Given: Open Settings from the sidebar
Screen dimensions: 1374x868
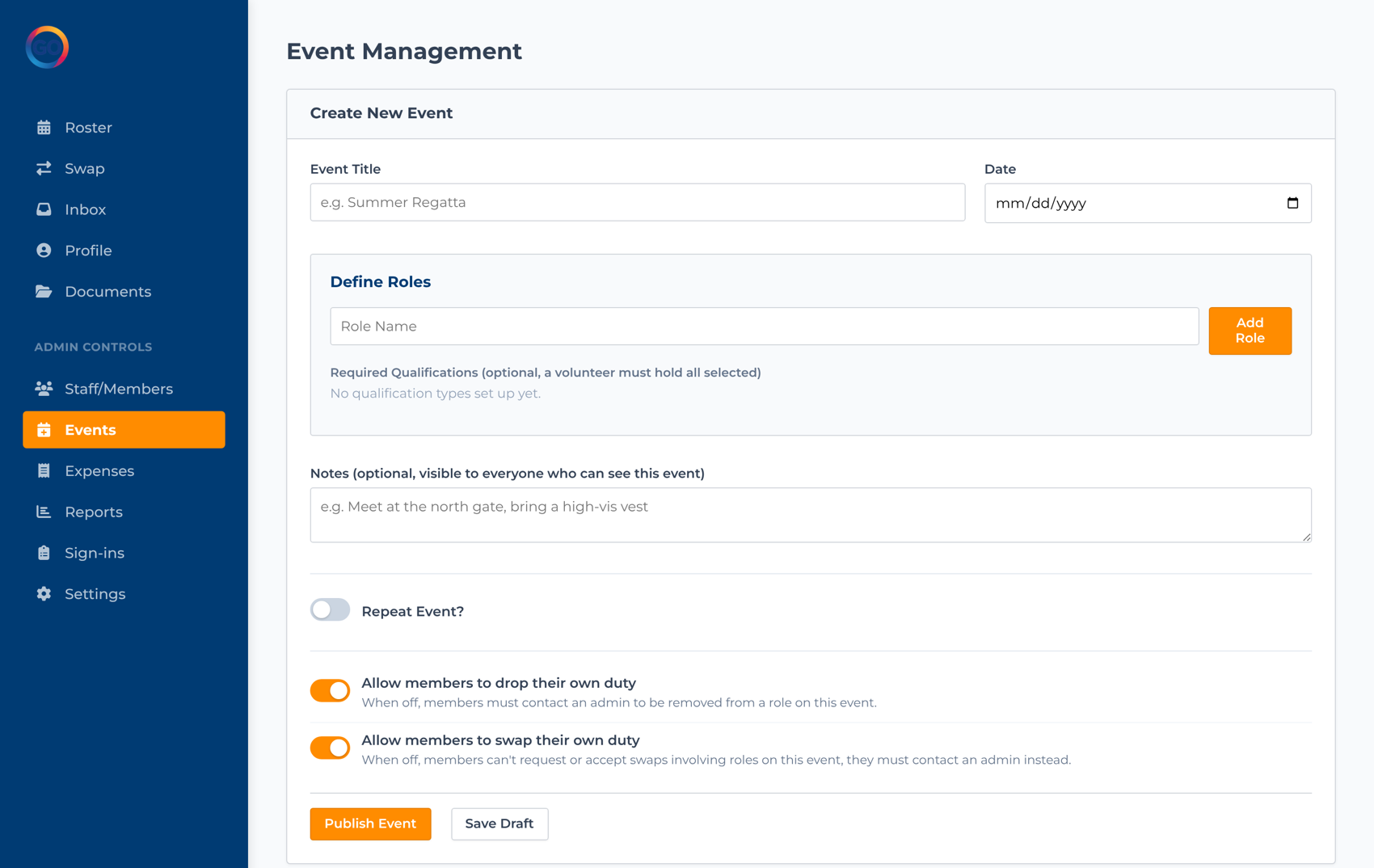Looking at the screenshot, I should click(x=124, y=594).
